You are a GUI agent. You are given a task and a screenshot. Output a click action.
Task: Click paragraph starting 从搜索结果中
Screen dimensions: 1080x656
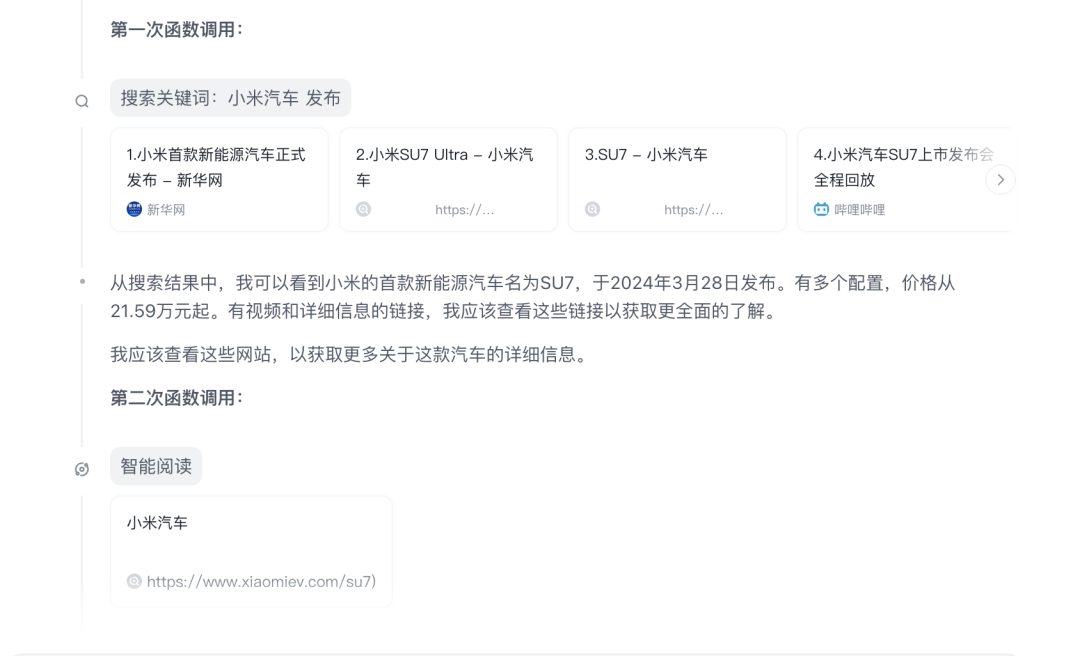(x=533, y=297)
